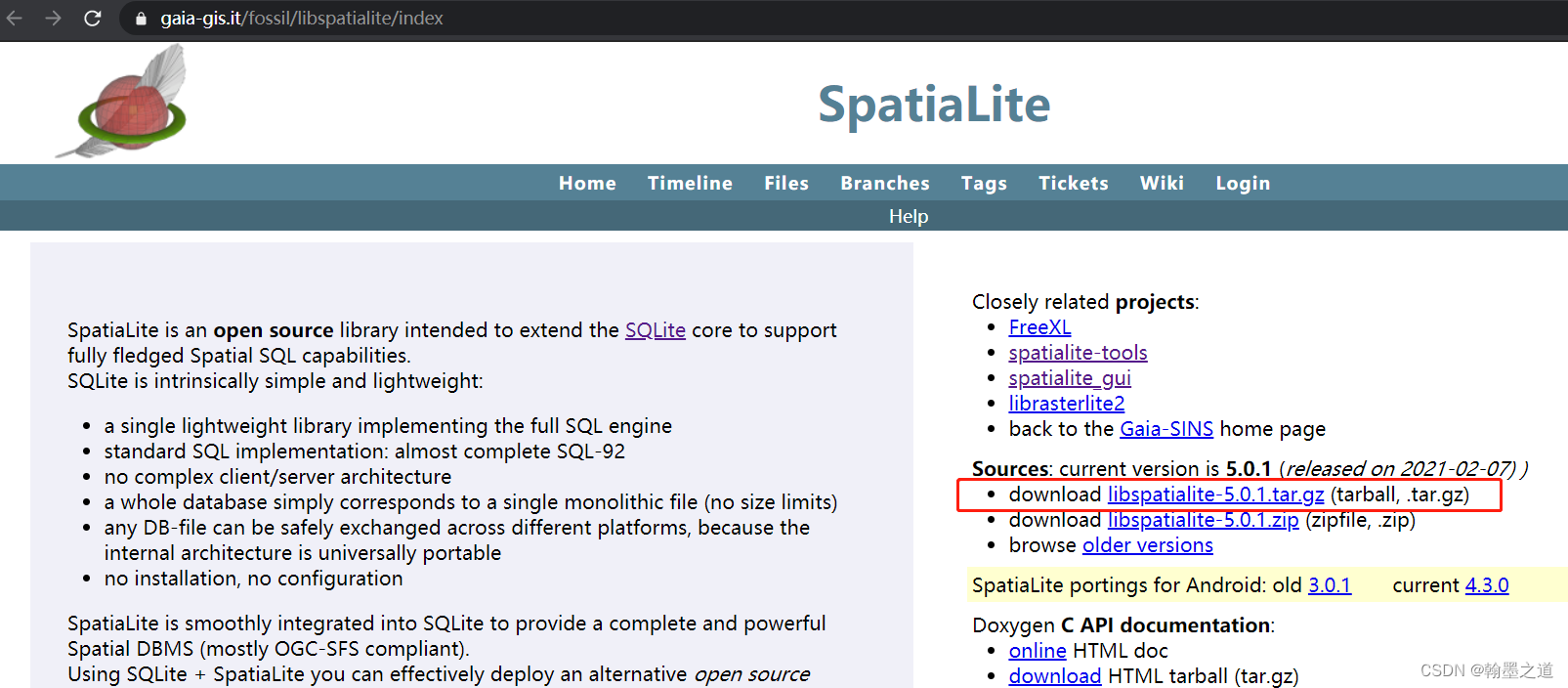This screenshot has height=688, width=1568.
Task: Open the FreeXL related project link
Action: pyautogui.click(x=1039, y=327)
